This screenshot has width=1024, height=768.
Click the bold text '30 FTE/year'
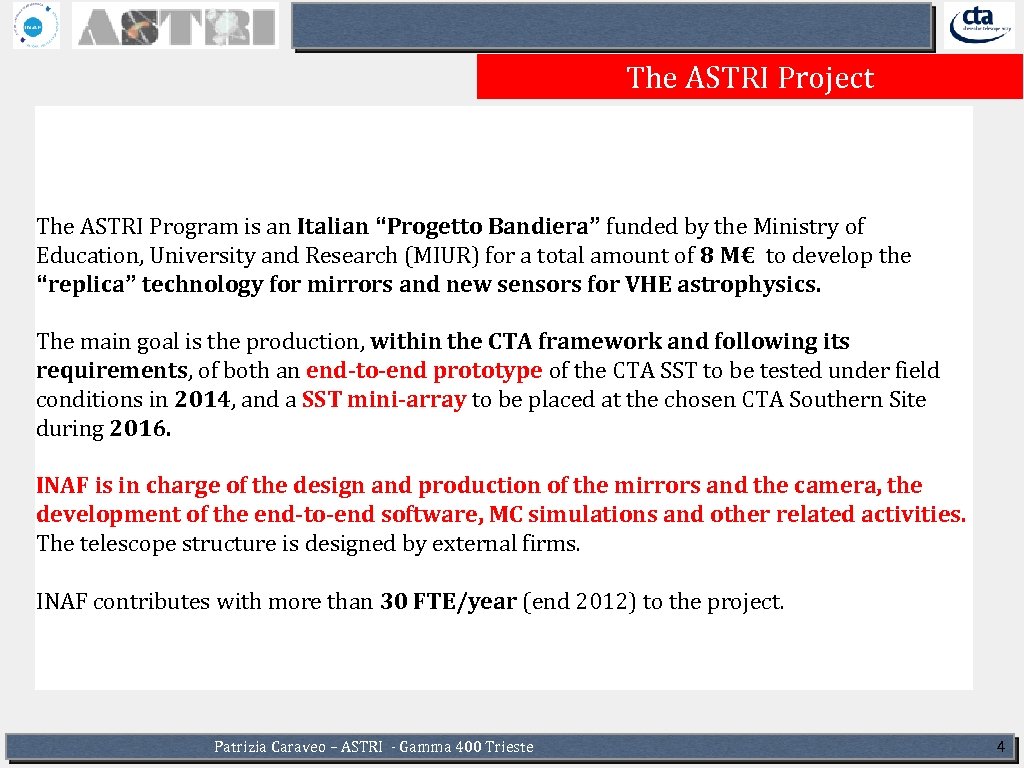[449, 601]
